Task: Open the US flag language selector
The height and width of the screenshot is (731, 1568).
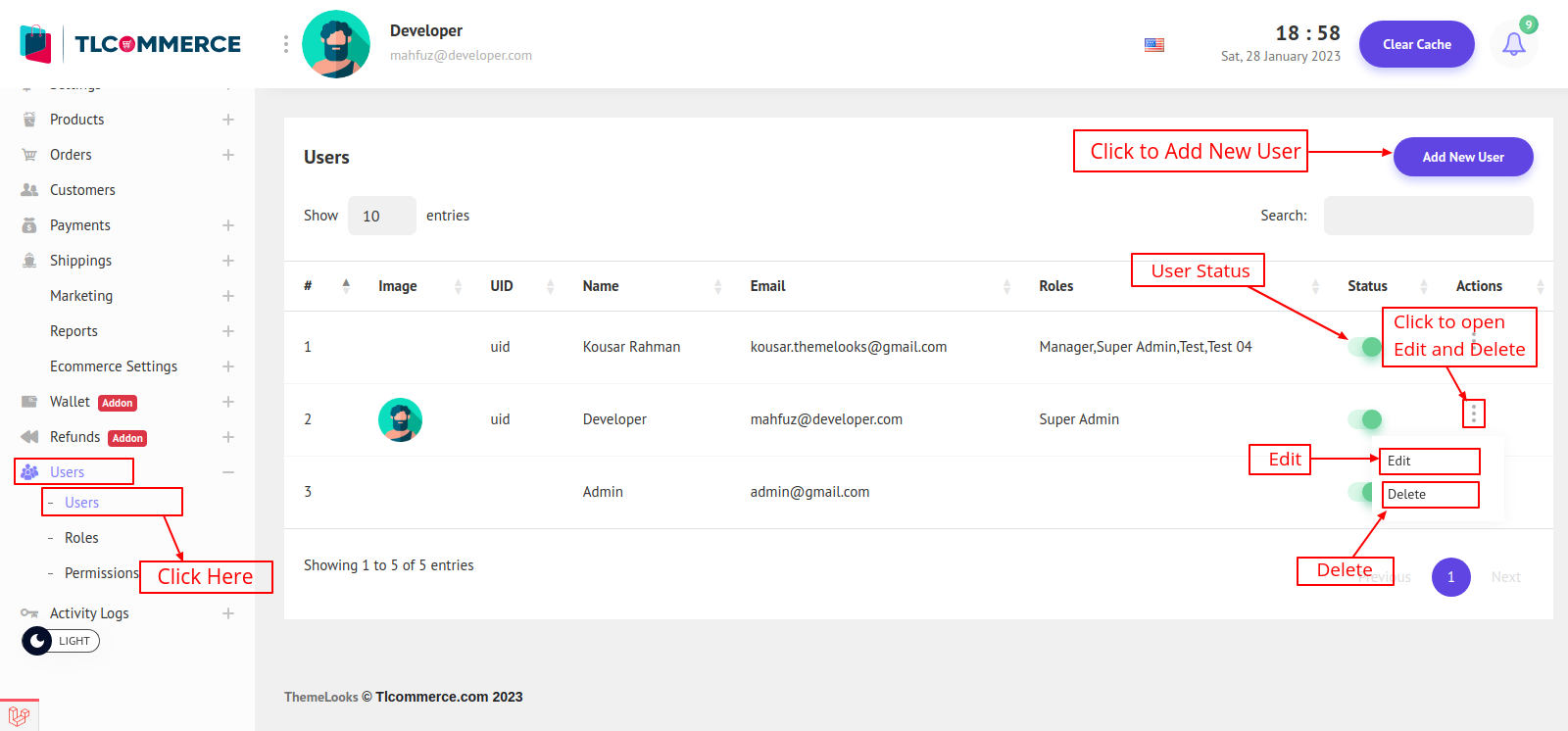Action: pos(1154,45)
